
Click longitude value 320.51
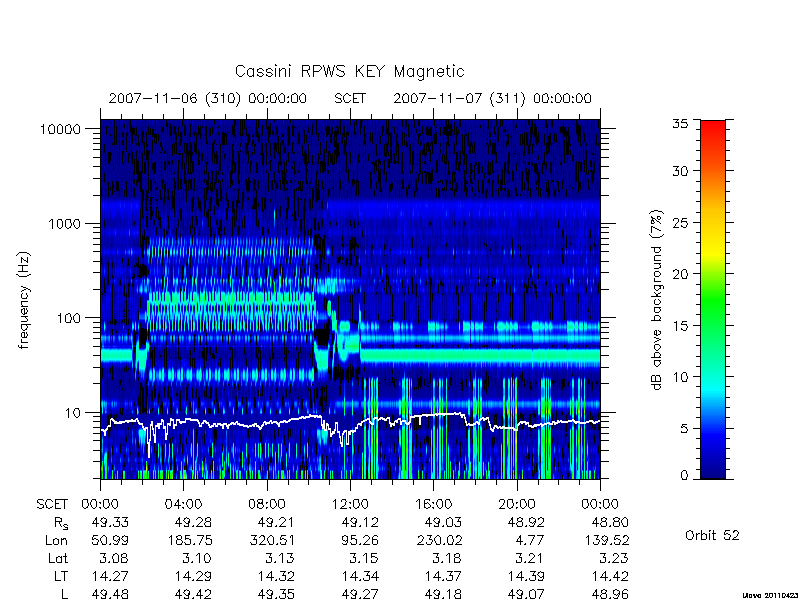272,540
